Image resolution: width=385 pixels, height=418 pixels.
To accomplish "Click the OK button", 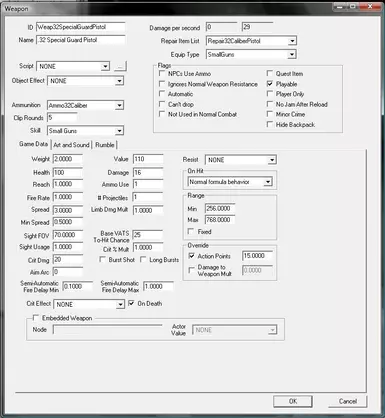I will pos(293,401).
